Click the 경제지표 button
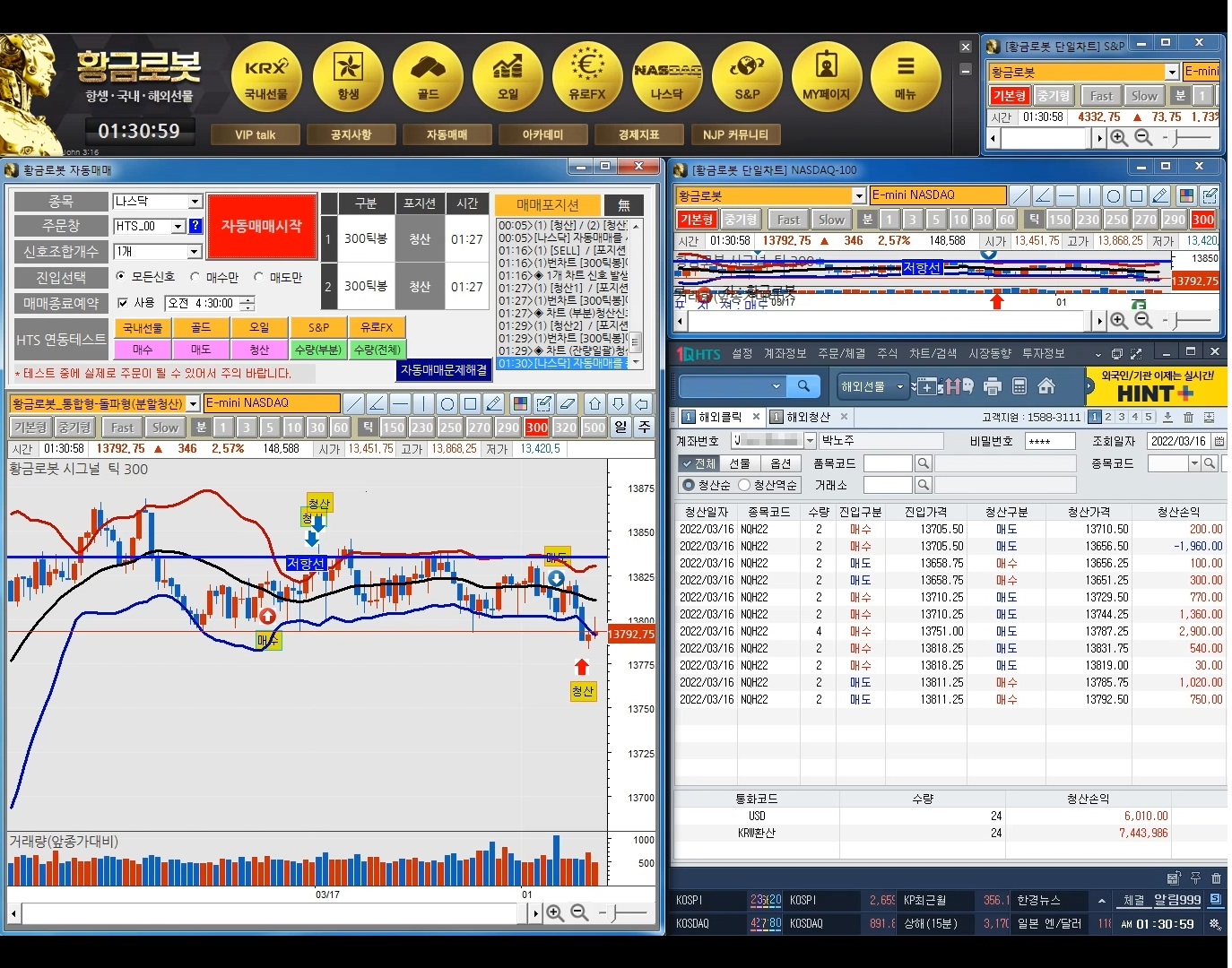This screenshot has height=968, width=1232. tap(638, 134)
